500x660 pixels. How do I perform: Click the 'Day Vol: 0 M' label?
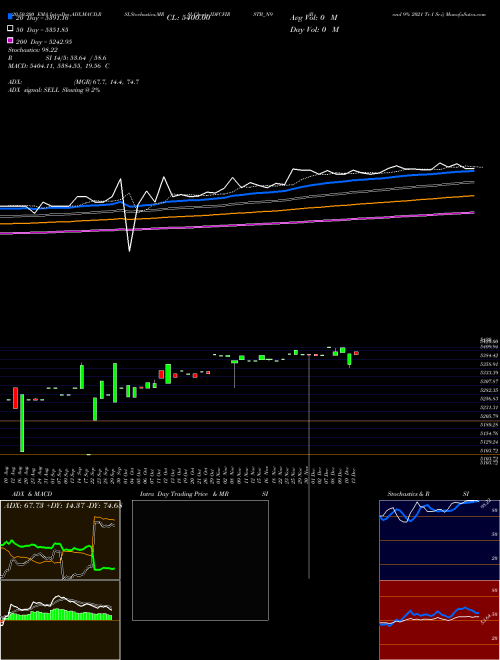[314, 30]
